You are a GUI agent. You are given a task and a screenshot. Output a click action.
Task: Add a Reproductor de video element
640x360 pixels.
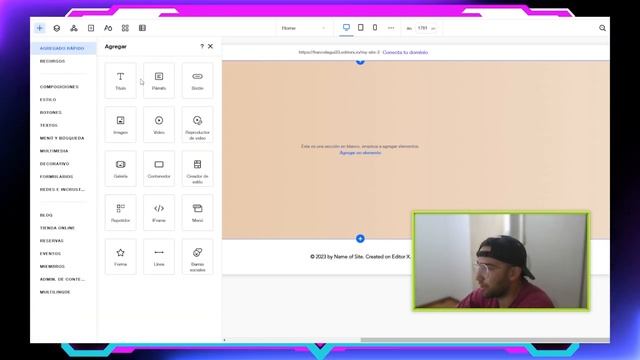point(198,124)
